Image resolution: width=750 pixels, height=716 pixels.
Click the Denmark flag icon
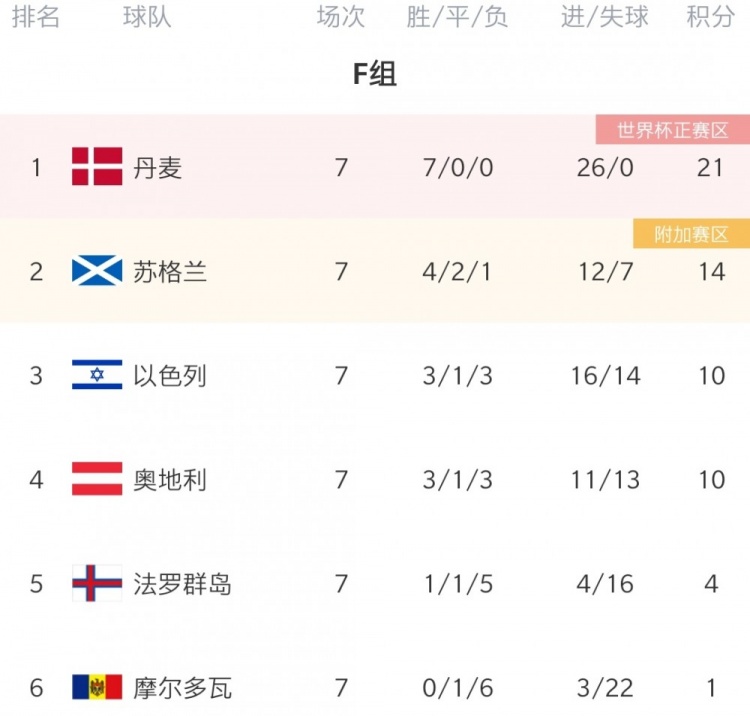[97, 166]
